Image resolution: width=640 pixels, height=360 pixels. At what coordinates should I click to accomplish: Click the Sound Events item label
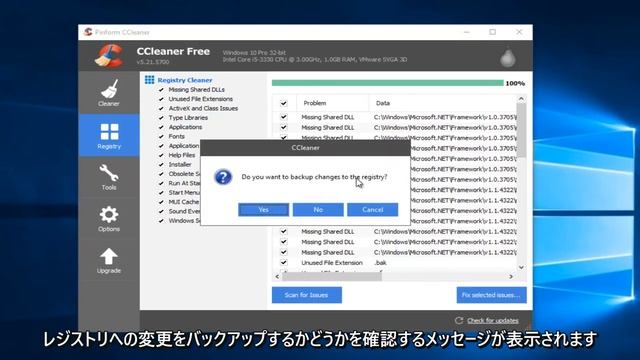[x=184, y=211]
